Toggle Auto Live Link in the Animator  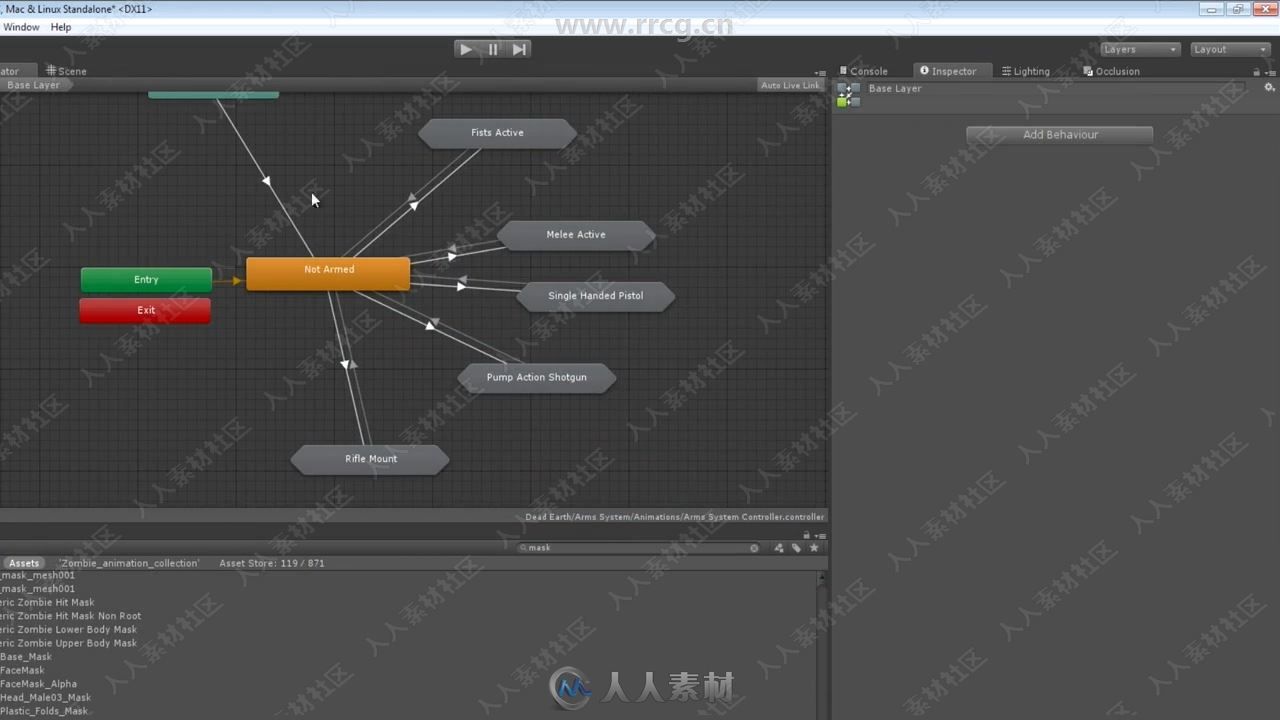(x=790, y=85)
